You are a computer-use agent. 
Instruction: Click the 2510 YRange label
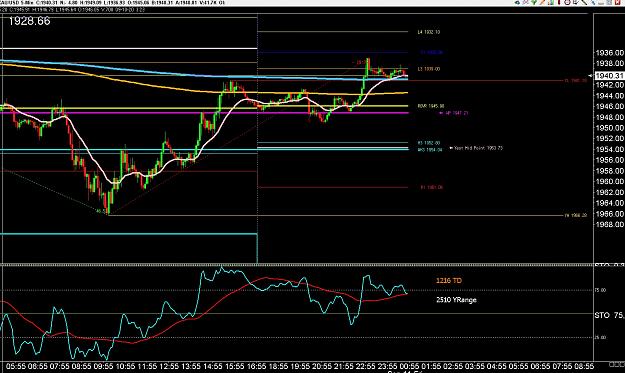point(456,300)
